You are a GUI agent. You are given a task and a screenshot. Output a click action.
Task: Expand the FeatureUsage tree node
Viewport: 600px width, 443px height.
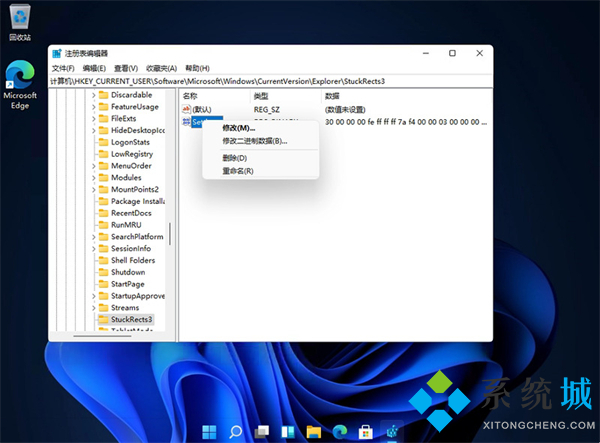point(94,107)
